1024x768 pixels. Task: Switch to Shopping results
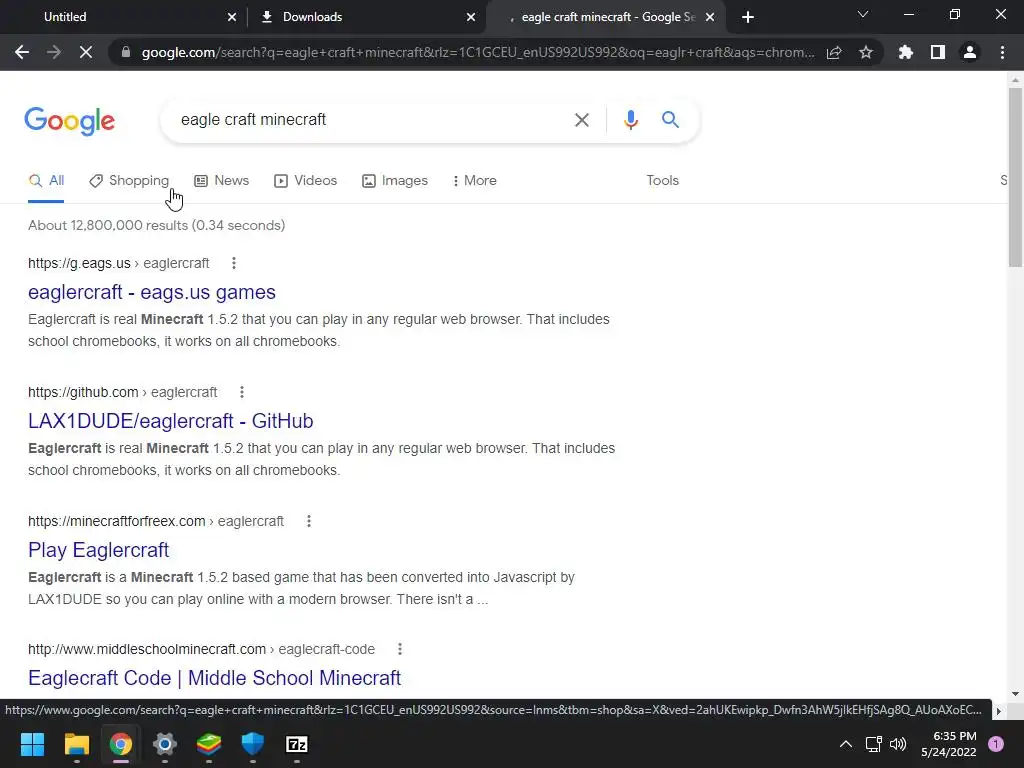tap(129, 180)
